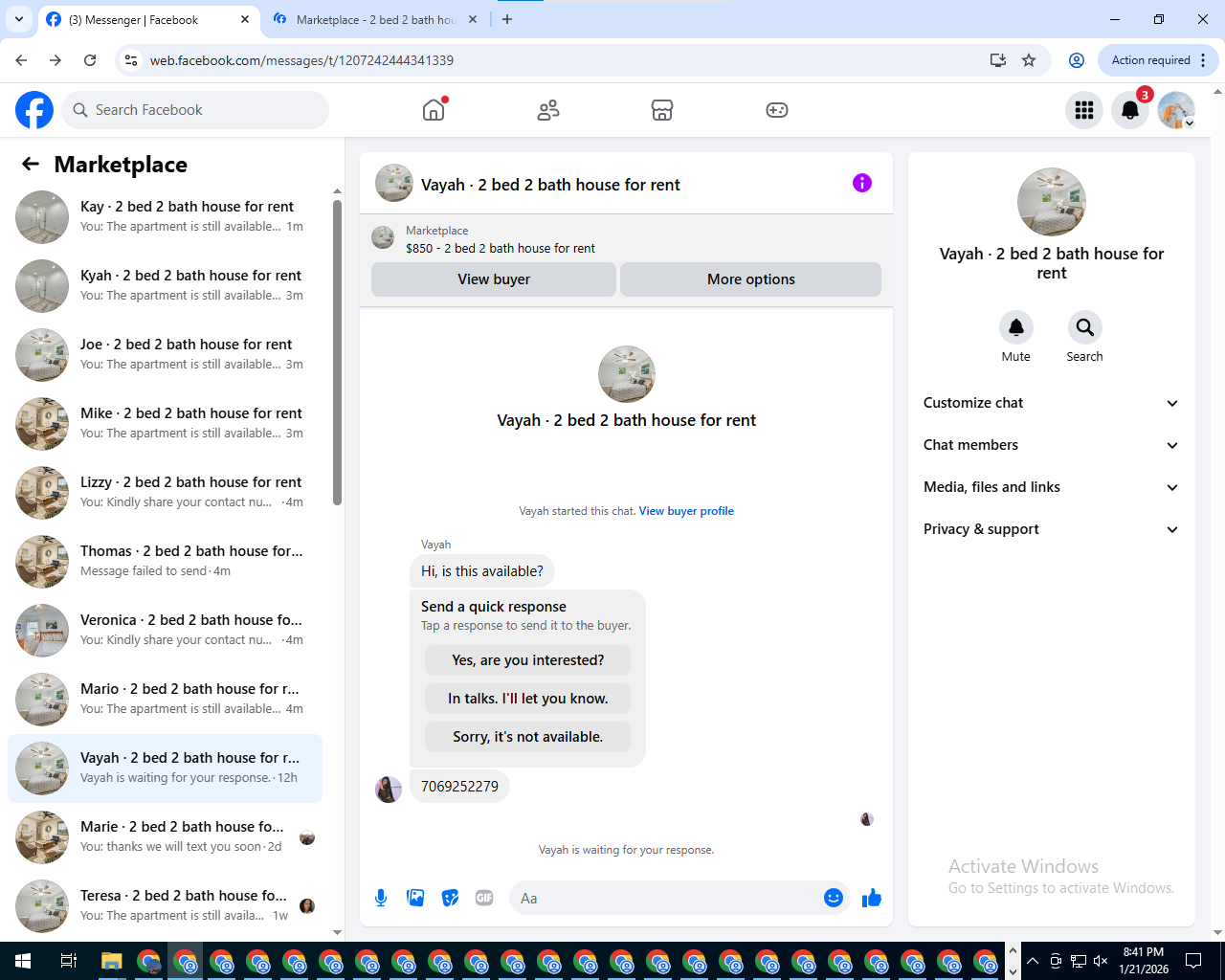Open Facebook home logo
The image size is (1225, 980).
coord(34,110)
